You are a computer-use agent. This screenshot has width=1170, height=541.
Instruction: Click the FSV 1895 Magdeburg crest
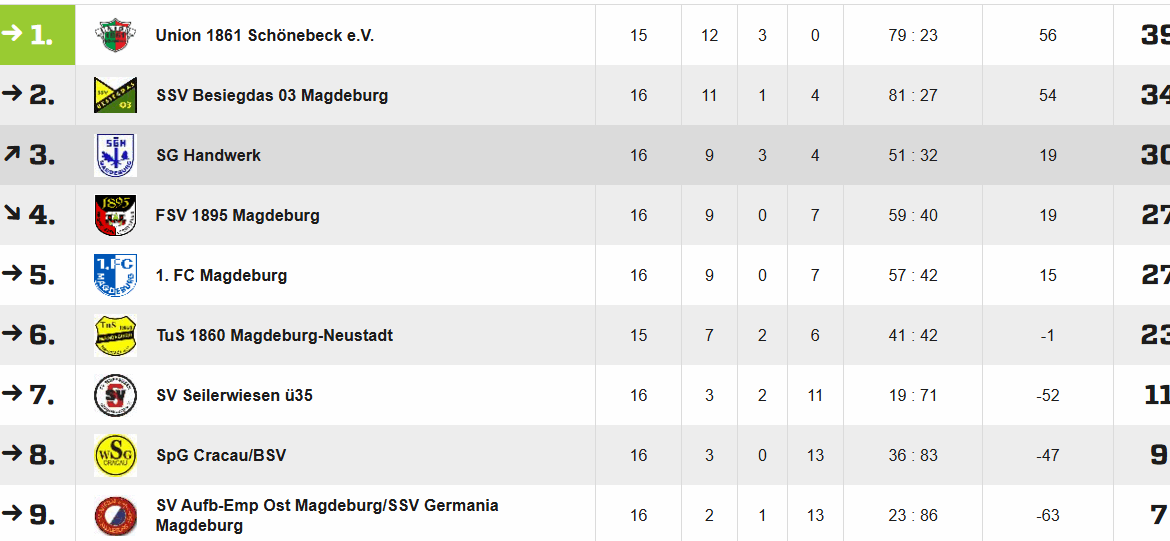[116, 215]
